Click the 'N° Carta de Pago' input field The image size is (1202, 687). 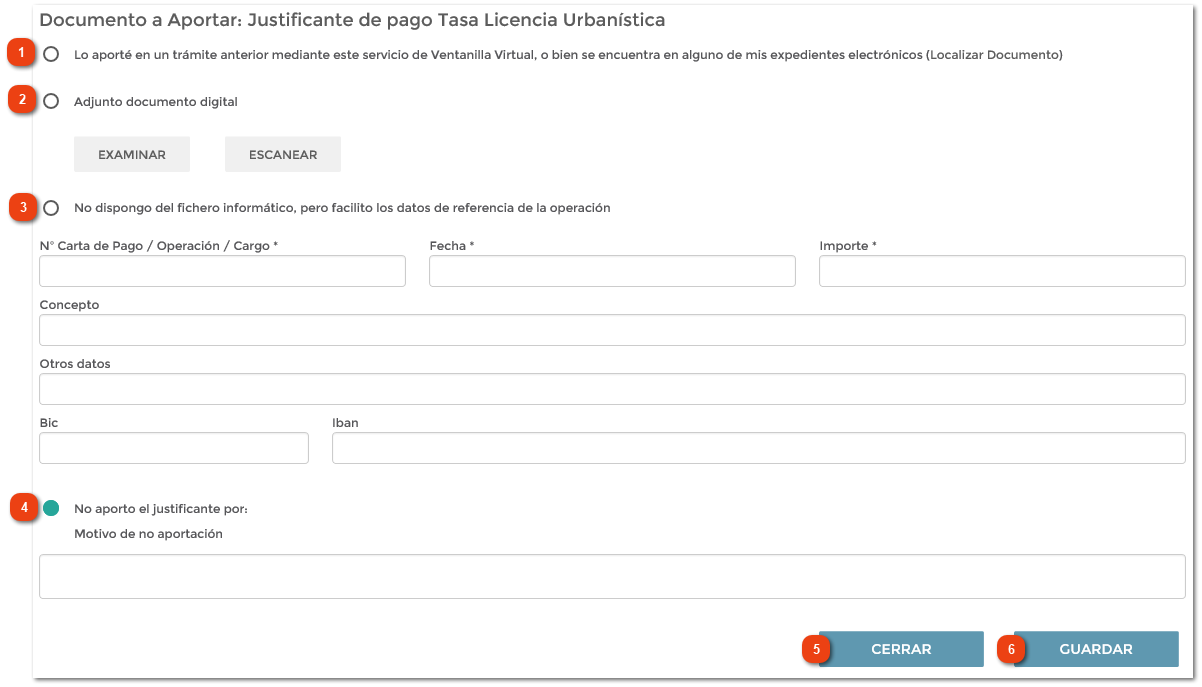pyautogui.click(x=222, y=270)
